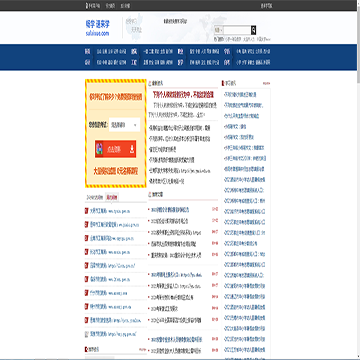The width and height of the screenshot is (360, 360).
Task: Open the safuixue.com site logo
Action: [97, 28]
